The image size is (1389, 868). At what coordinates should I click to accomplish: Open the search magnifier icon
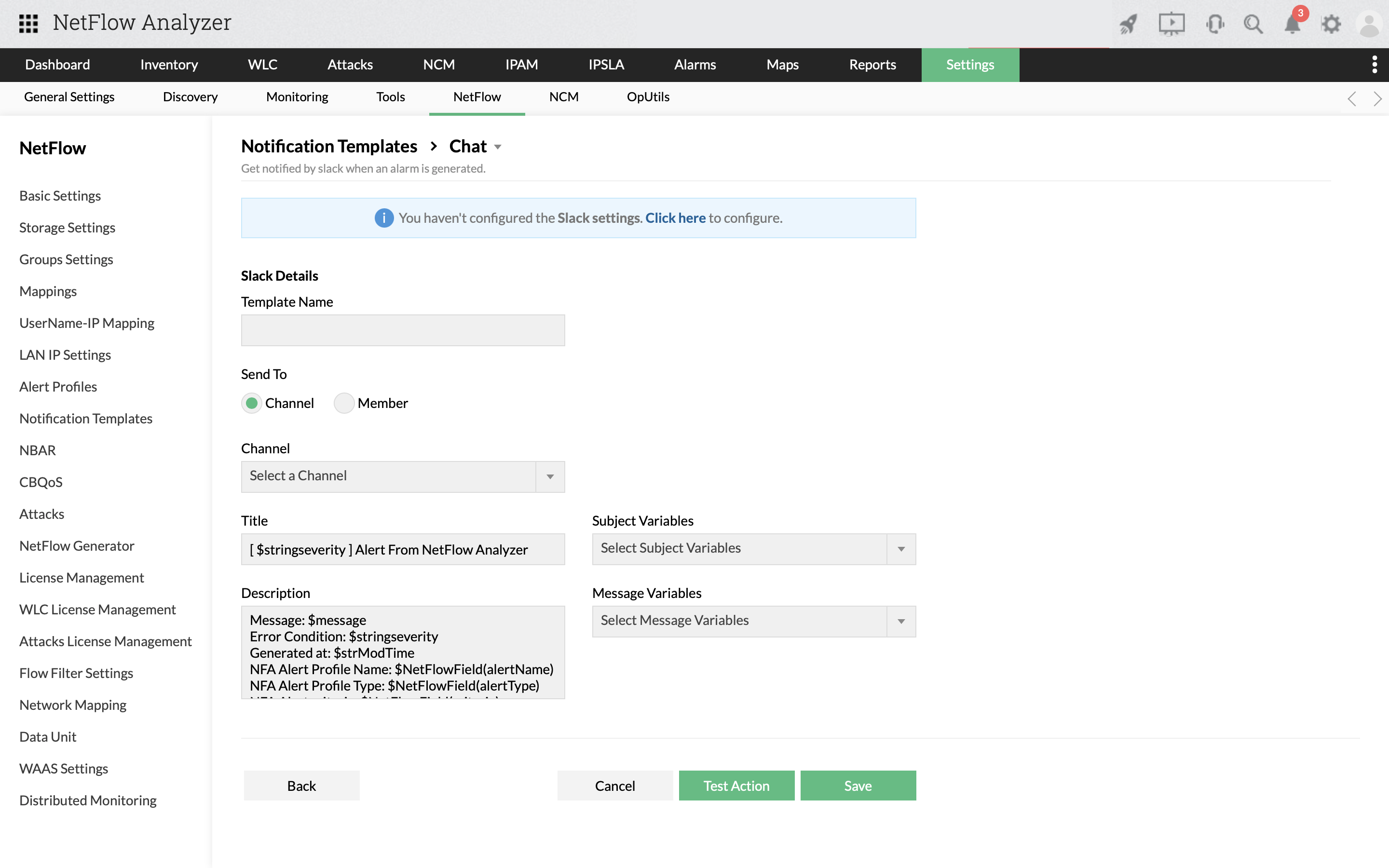[x=1253, y=24]
